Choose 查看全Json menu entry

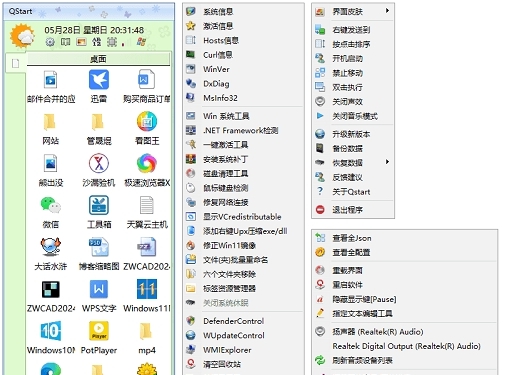(x=405, y=238)
